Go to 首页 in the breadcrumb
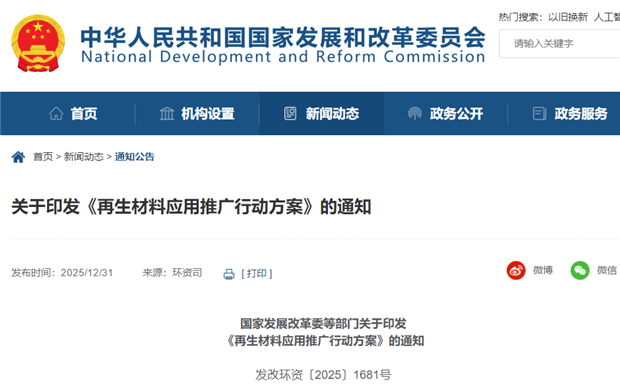This screenshot has height=386, width=620. 43,157
